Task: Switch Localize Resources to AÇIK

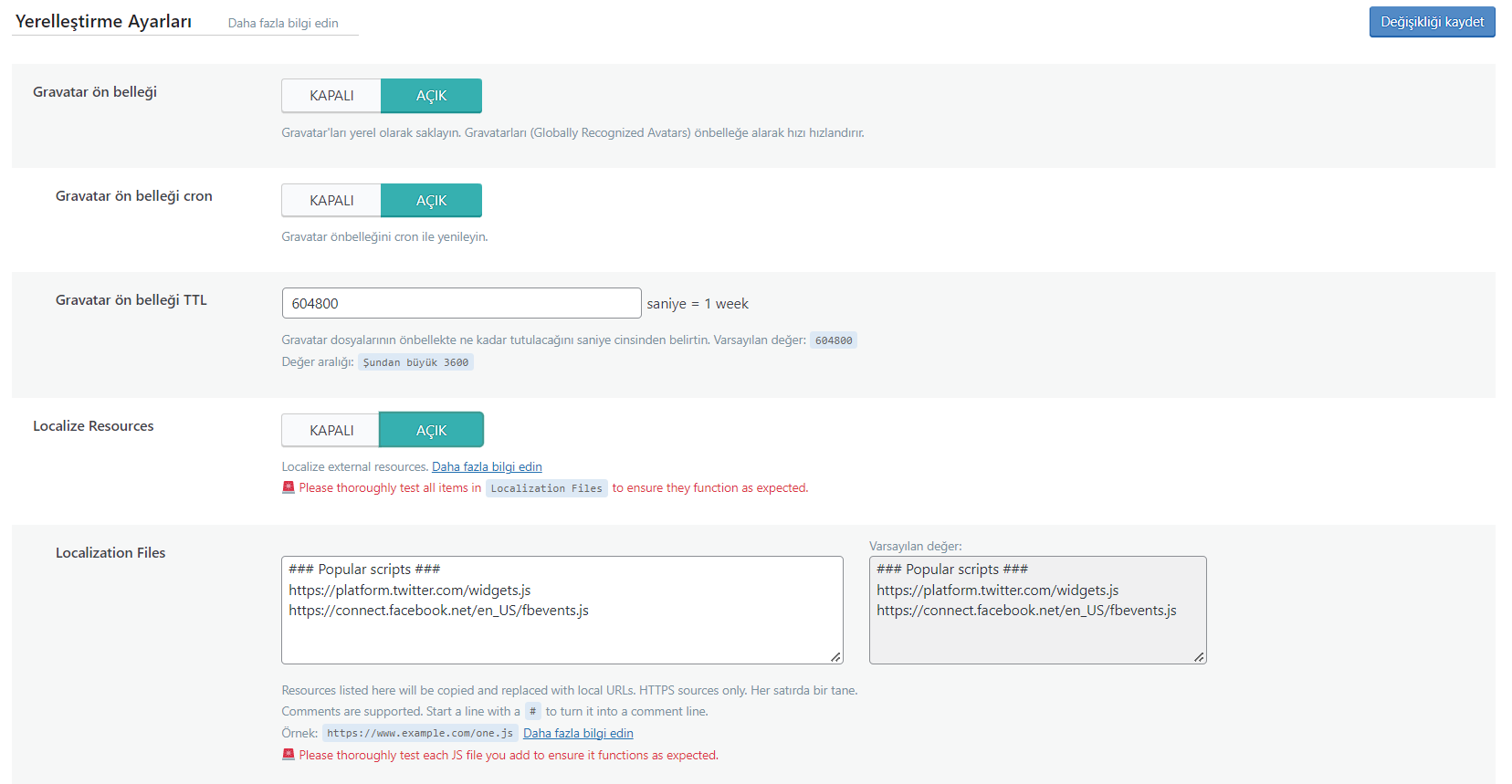Action: [x=431, y=431]
